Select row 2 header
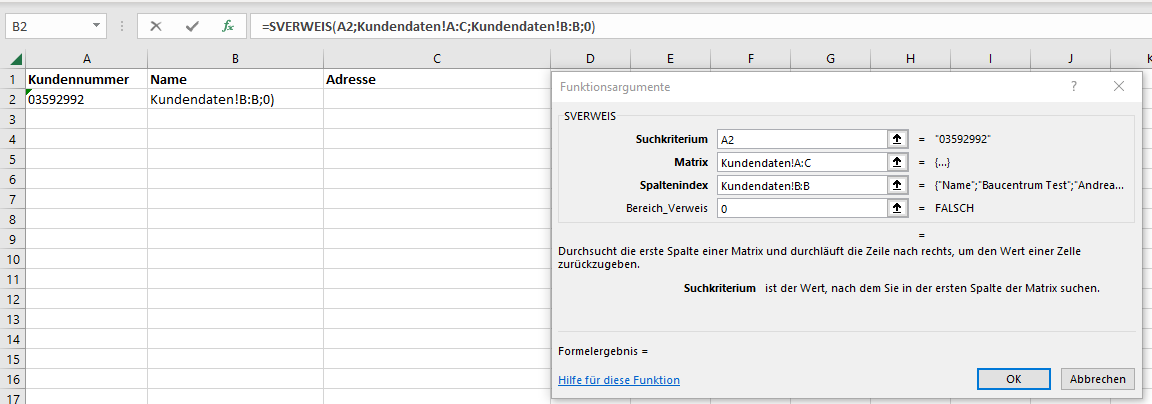The image size is (1152, 404). (12, 99)
